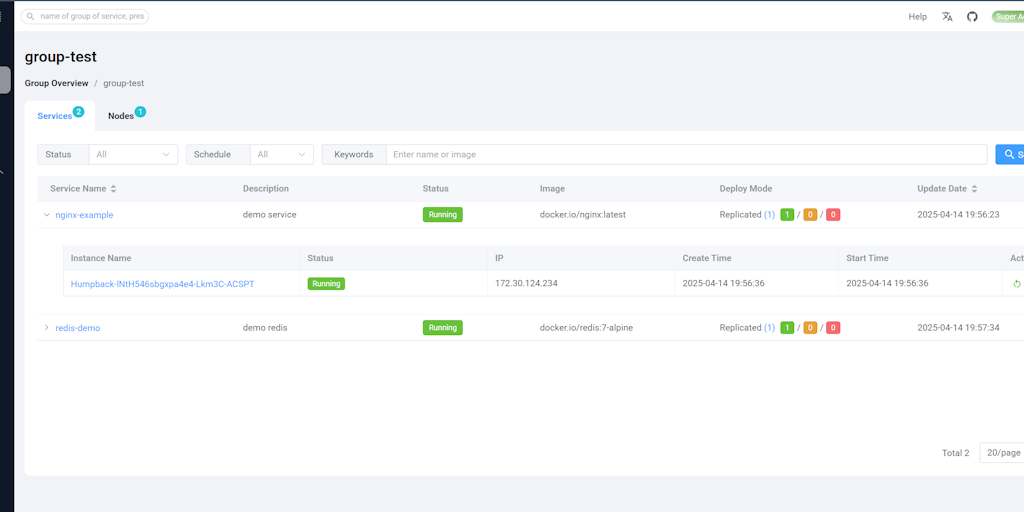1024x512 pixels.
Task: Open the Schedule filter dropdown
Action: (281, 155)
